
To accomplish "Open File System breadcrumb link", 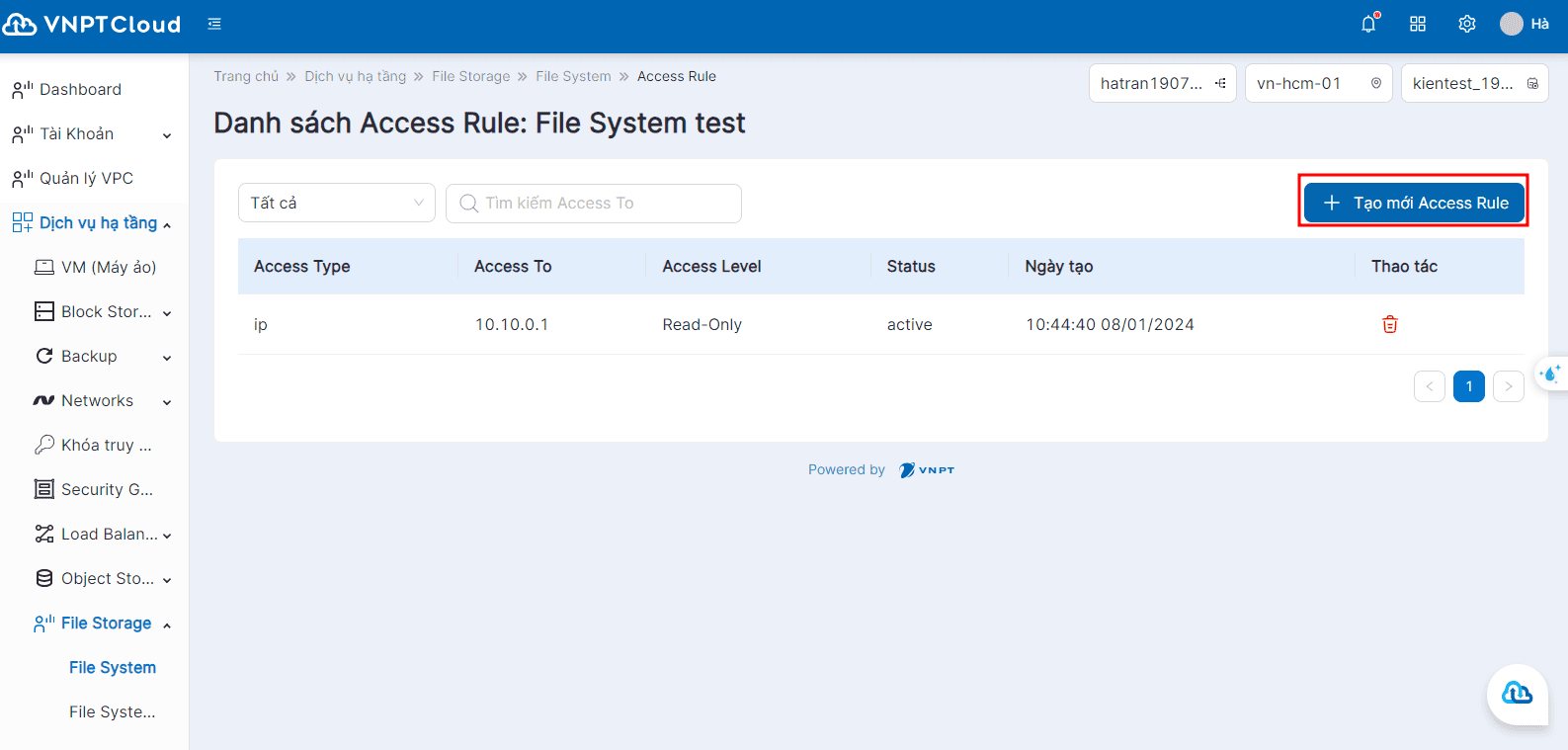I will point(574,76).
